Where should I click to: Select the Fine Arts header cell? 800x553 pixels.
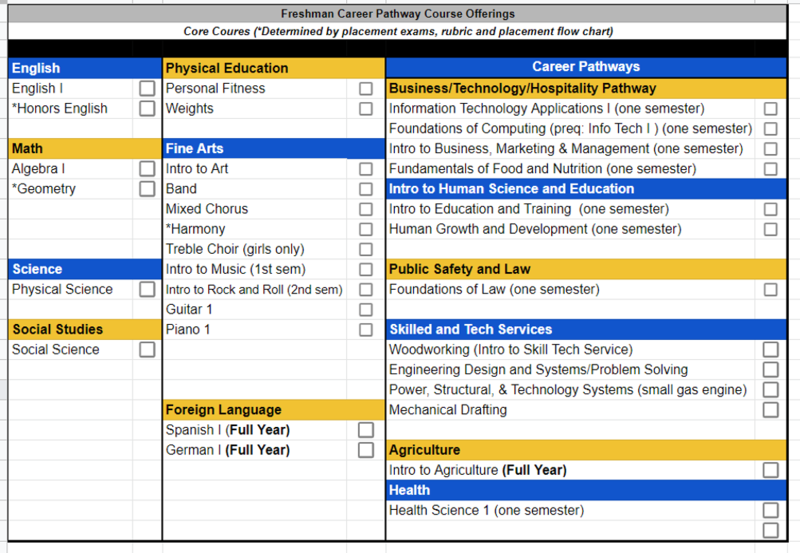pyautogui.click(x=273, y=148)
